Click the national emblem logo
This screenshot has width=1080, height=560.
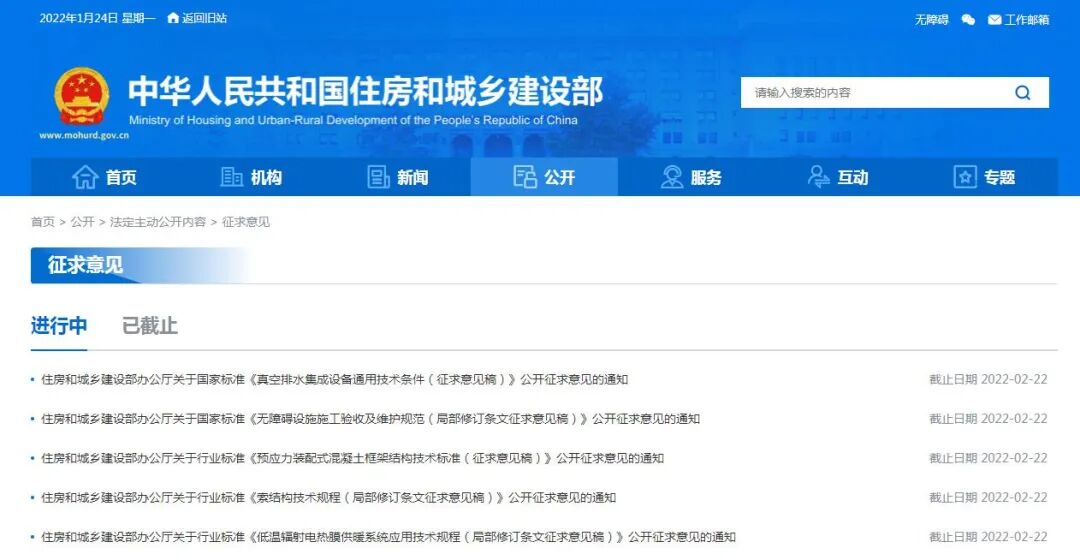click(x=82, y=96)
